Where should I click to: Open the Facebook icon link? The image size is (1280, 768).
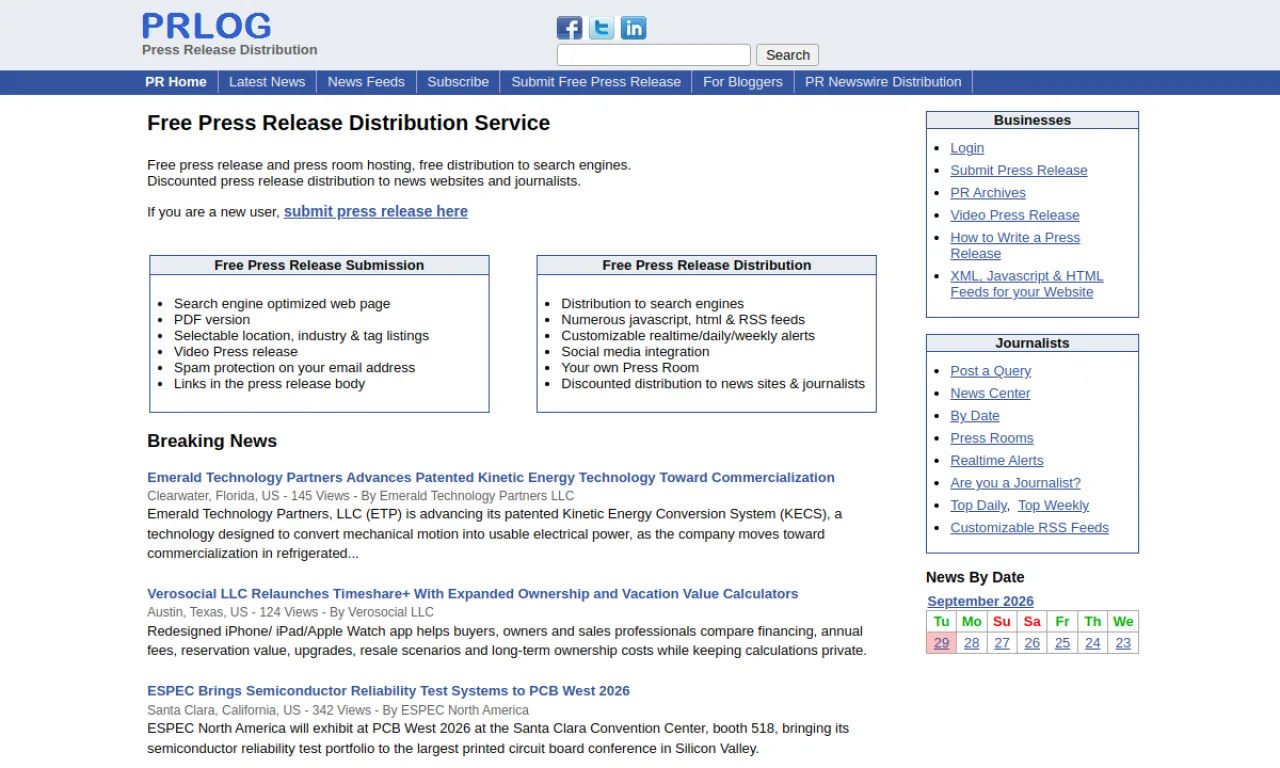coord(569,28)
